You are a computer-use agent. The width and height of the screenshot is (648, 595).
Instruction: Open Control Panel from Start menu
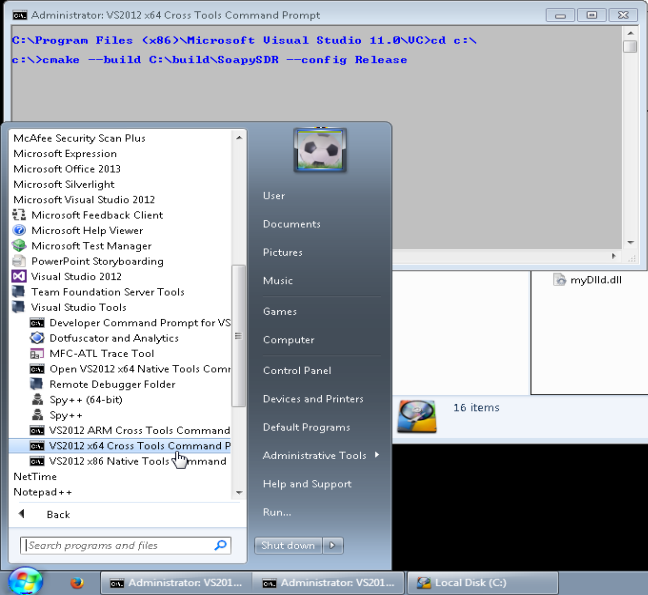pyautogui.click(x=297, y=370)
